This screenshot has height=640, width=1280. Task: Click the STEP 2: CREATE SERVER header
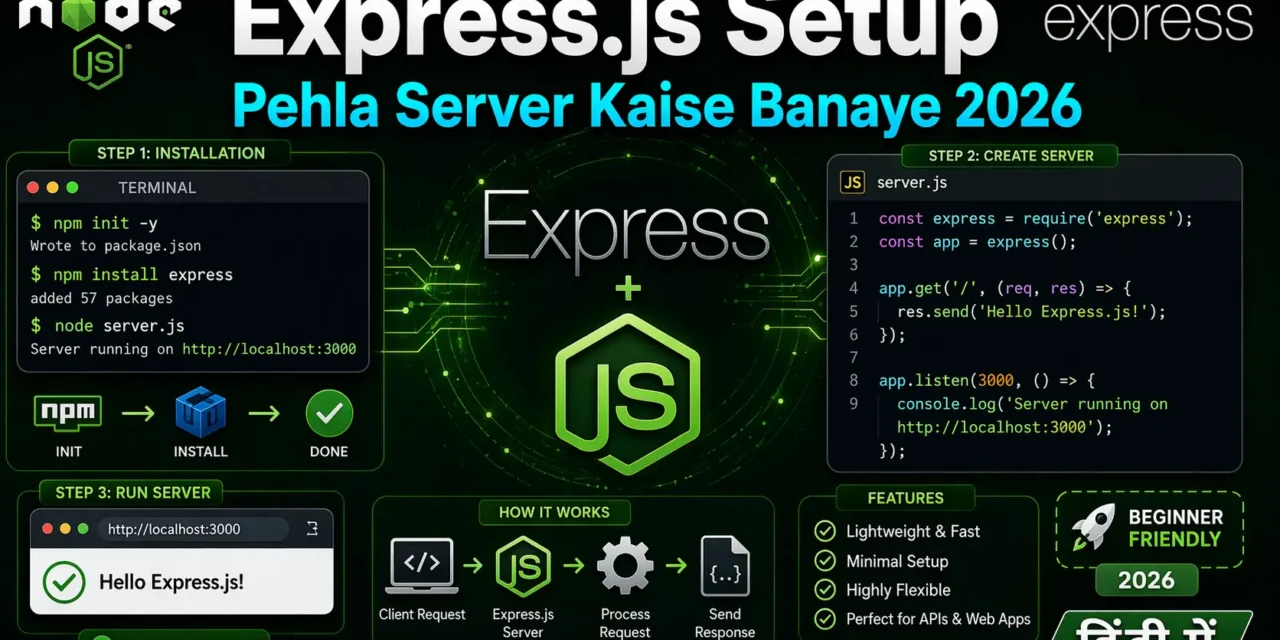point(1011,155)
